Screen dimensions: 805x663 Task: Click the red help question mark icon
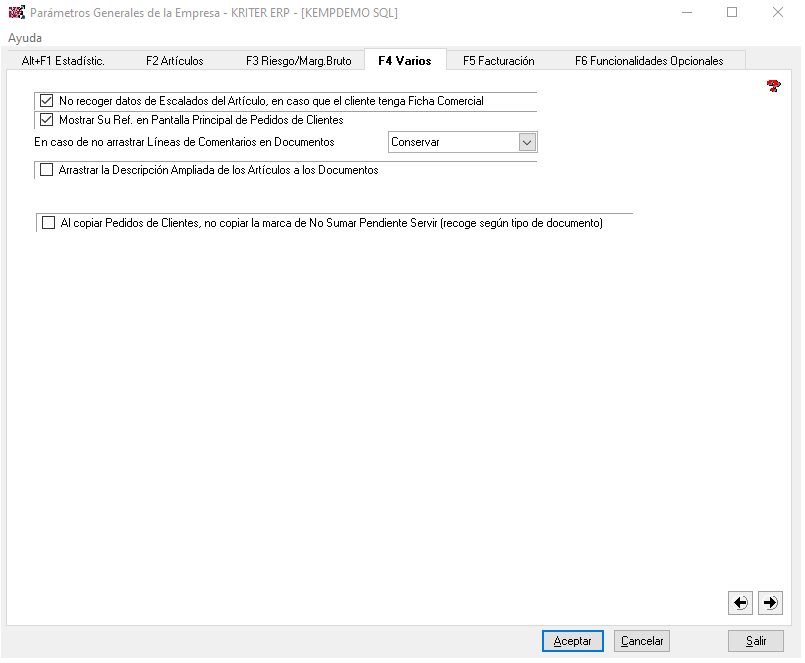pos(773,87)
